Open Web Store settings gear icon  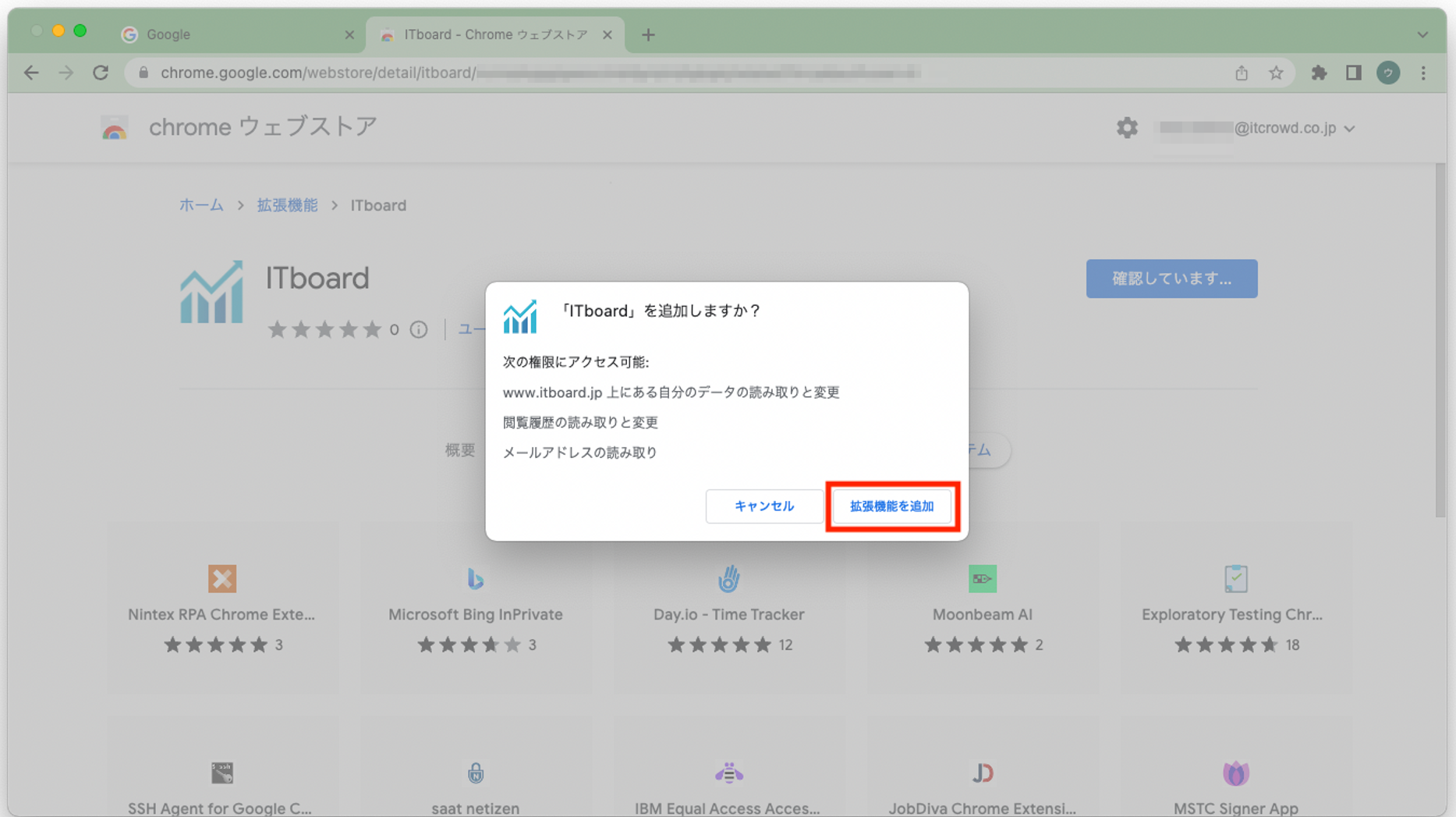pyautogui.click(x=1127, y=128)
